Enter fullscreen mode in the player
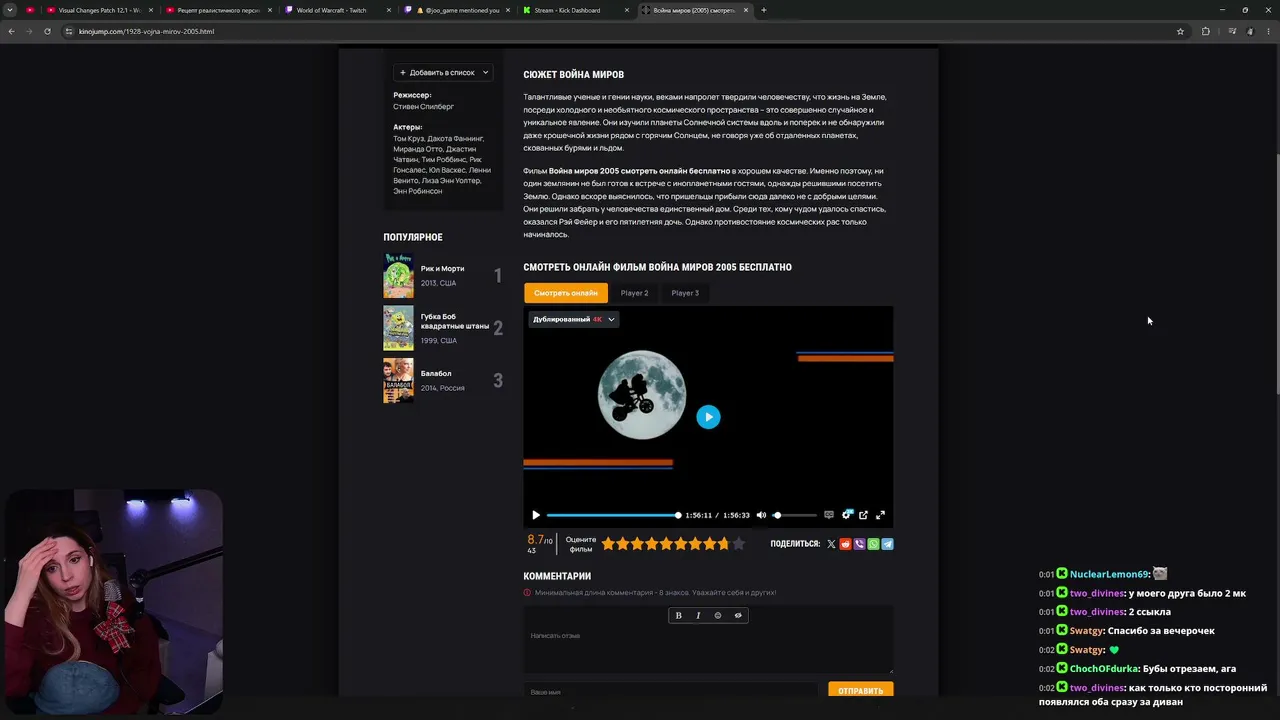Viewport: 1280px width, 720px height. pos(881,515)
